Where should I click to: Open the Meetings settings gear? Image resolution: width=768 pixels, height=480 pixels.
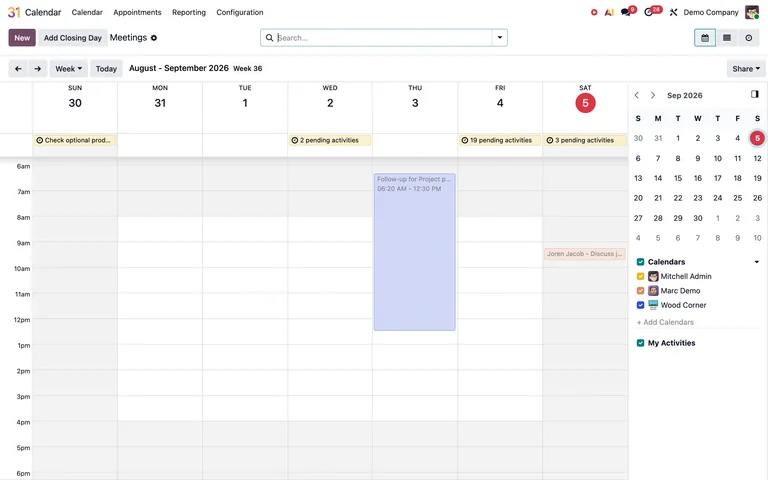[154, 38]
